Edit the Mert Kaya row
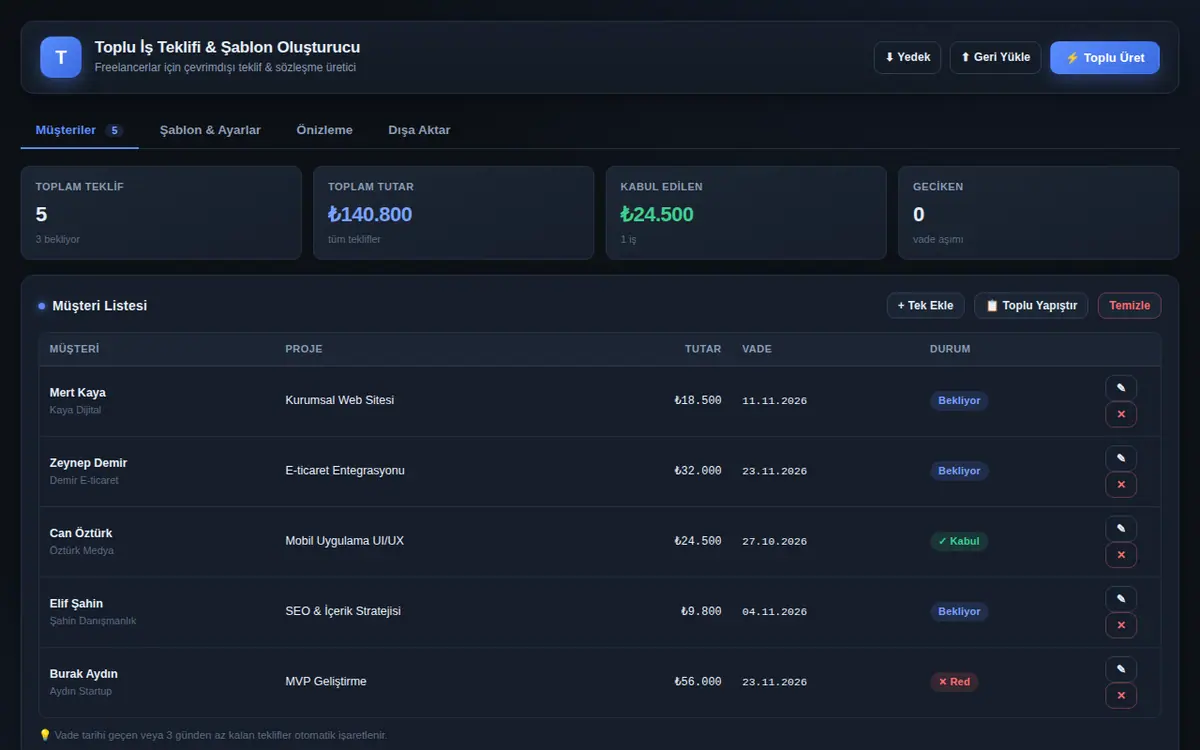Screen dimensions: 1200x750 [1121, 388]
